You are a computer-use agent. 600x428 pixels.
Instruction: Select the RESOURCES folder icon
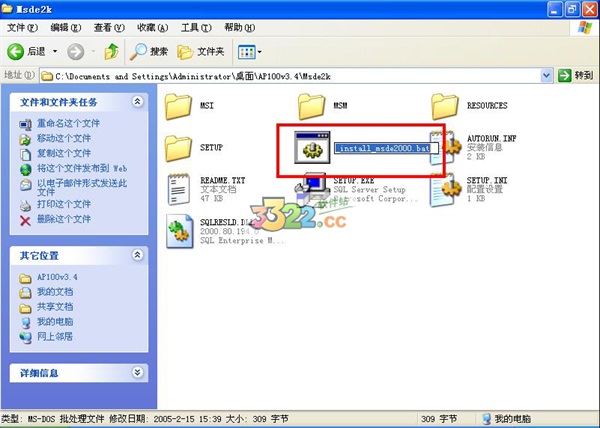pyautogui.click(x=445, y=107)
